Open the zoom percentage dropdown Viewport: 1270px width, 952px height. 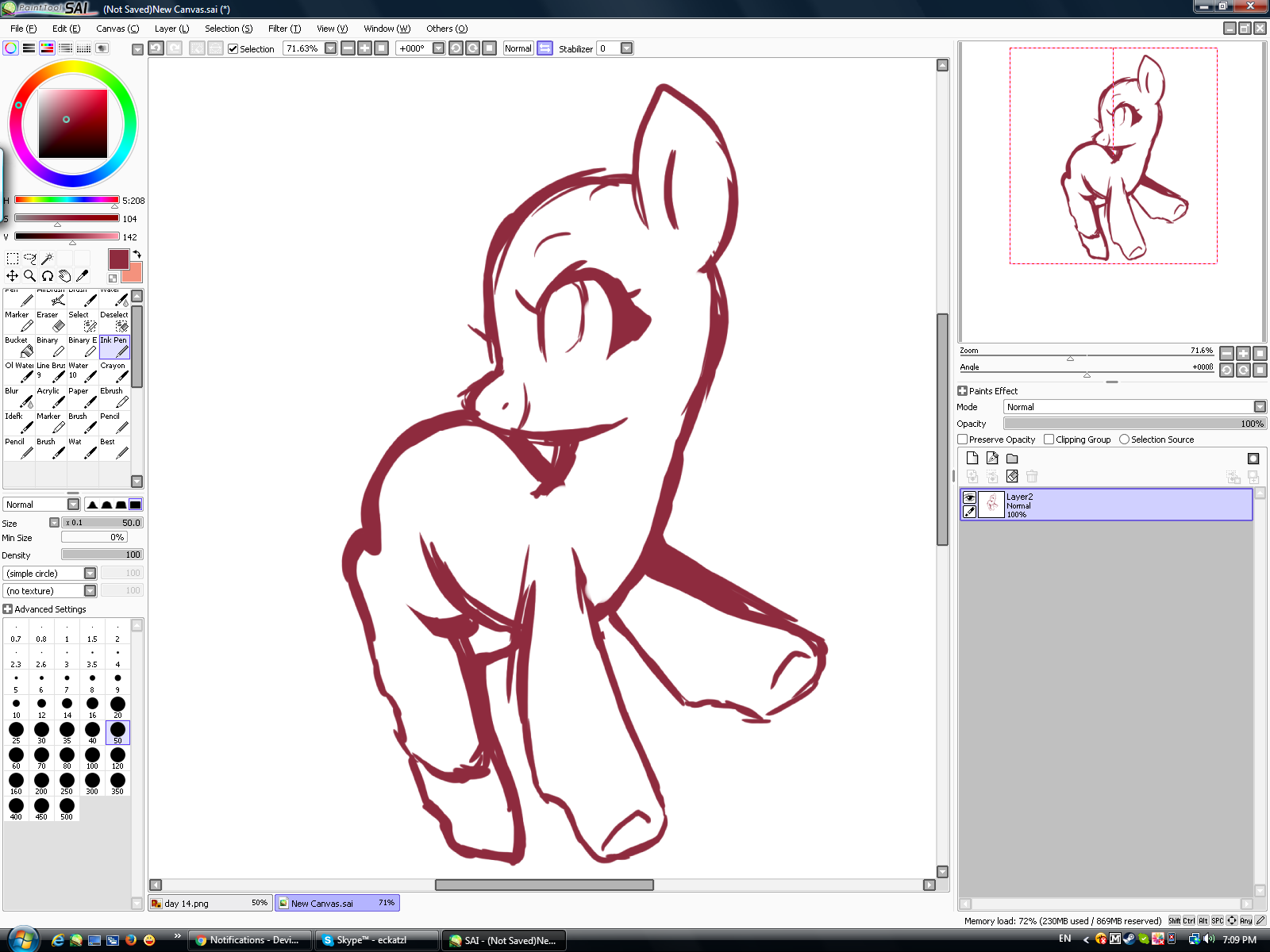point(331,48)
